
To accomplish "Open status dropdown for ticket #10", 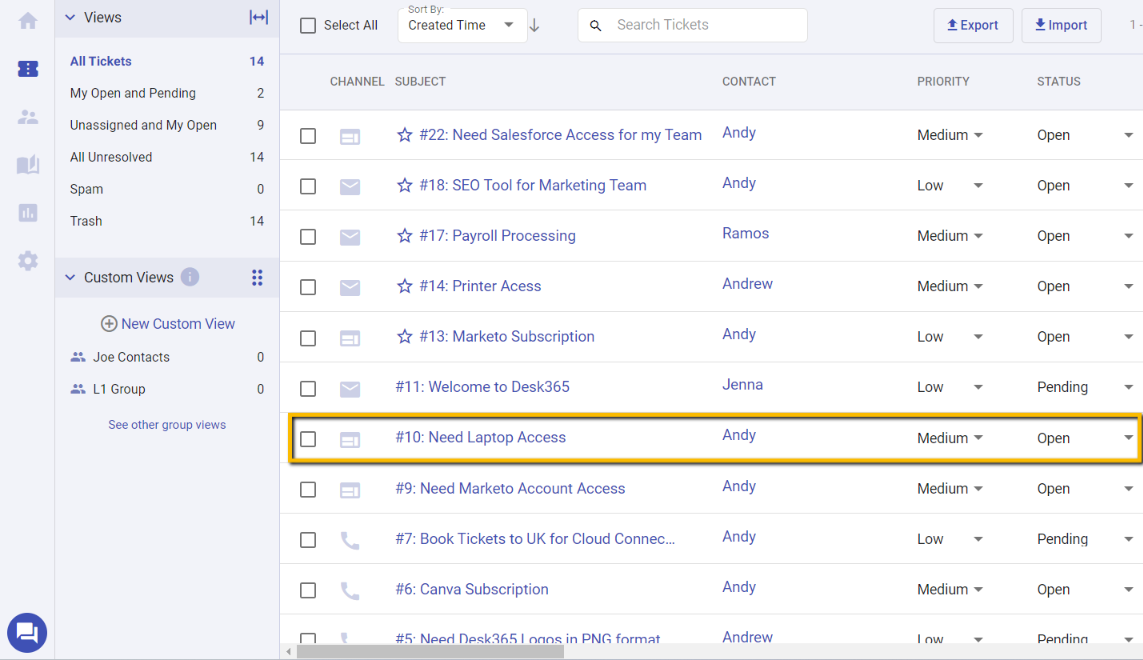I will 1129,438.
